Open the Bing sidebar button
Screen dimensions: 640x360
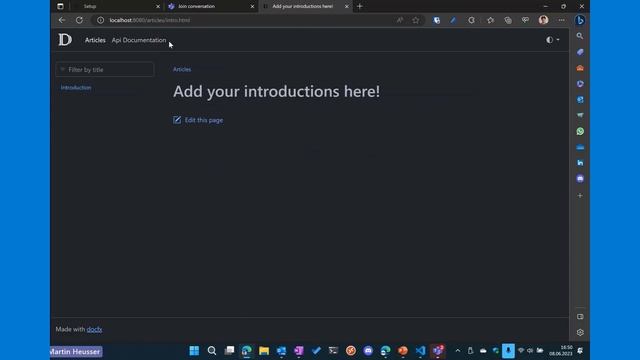pos(580,20)
